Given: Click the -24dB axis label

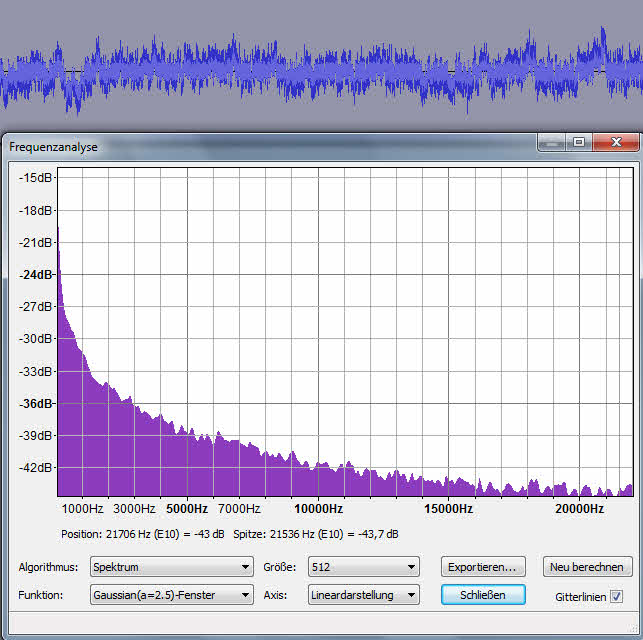Looking at the screenshot, I should [35, 274].
